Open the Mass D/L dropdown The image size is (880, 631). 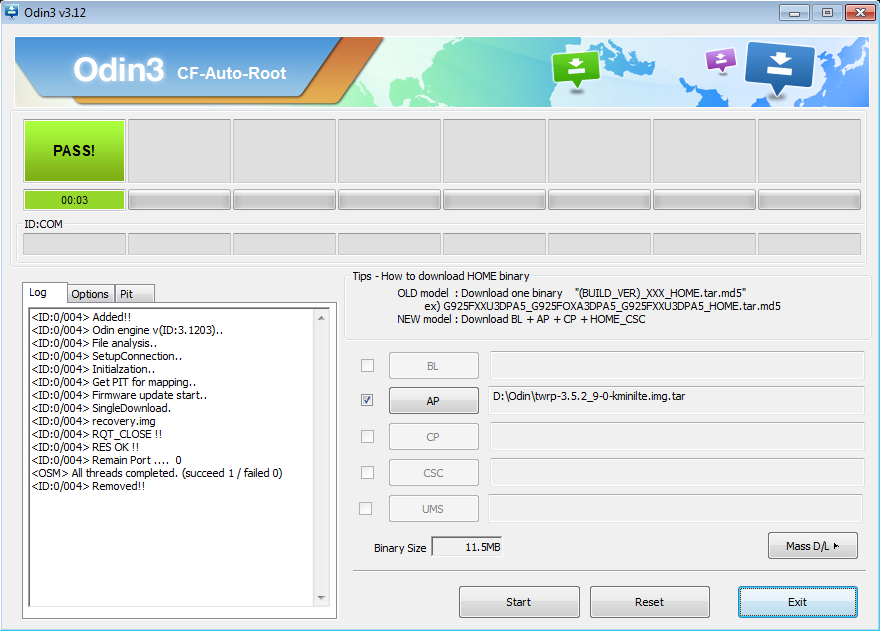812,546
